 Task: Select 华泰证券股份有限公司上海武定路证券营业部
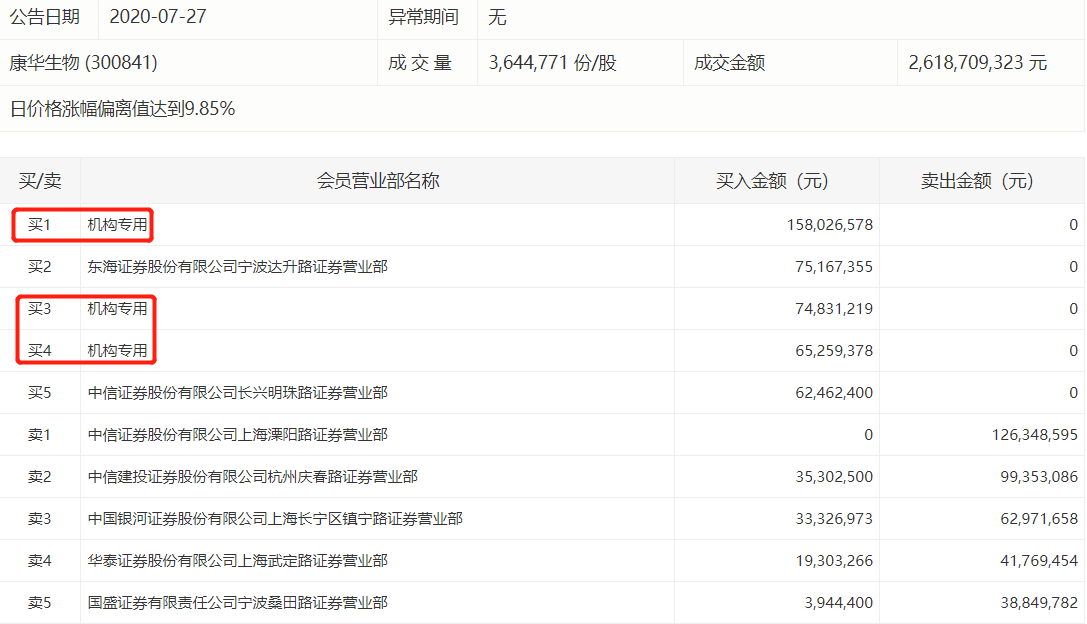(x=238, y=561)
